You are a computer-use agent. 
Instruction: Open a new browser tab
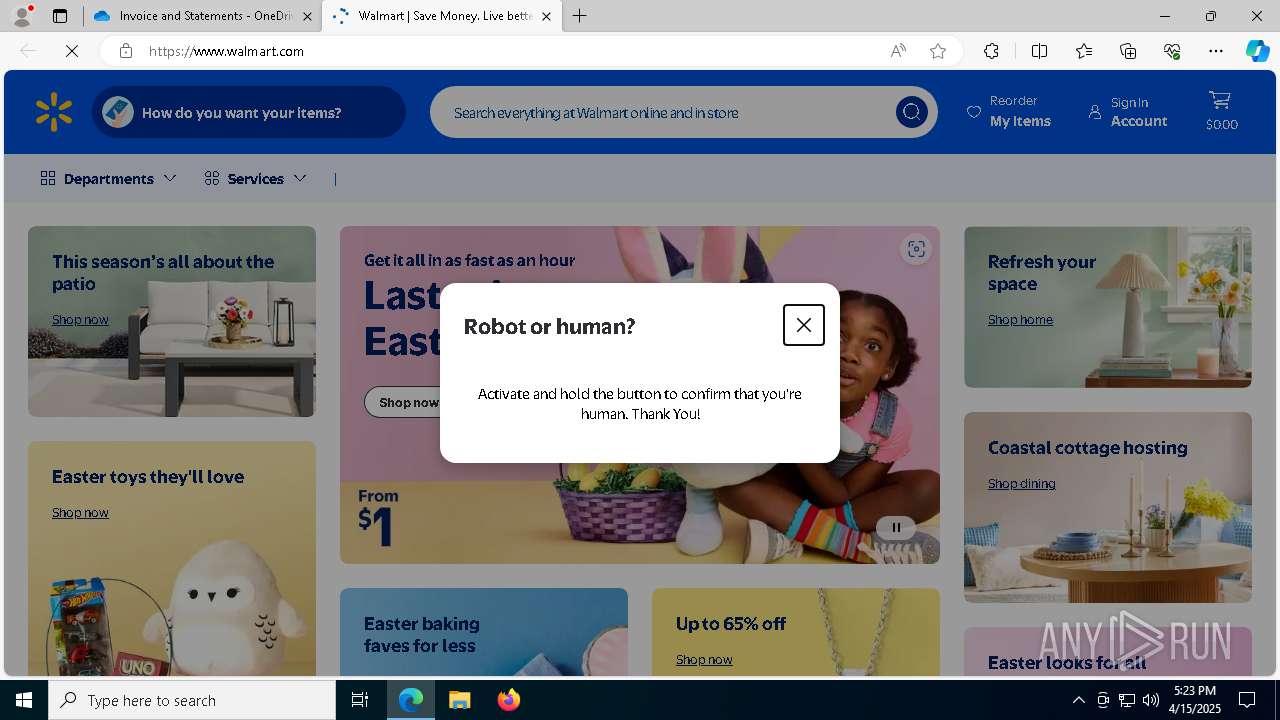tap(580, 16)
